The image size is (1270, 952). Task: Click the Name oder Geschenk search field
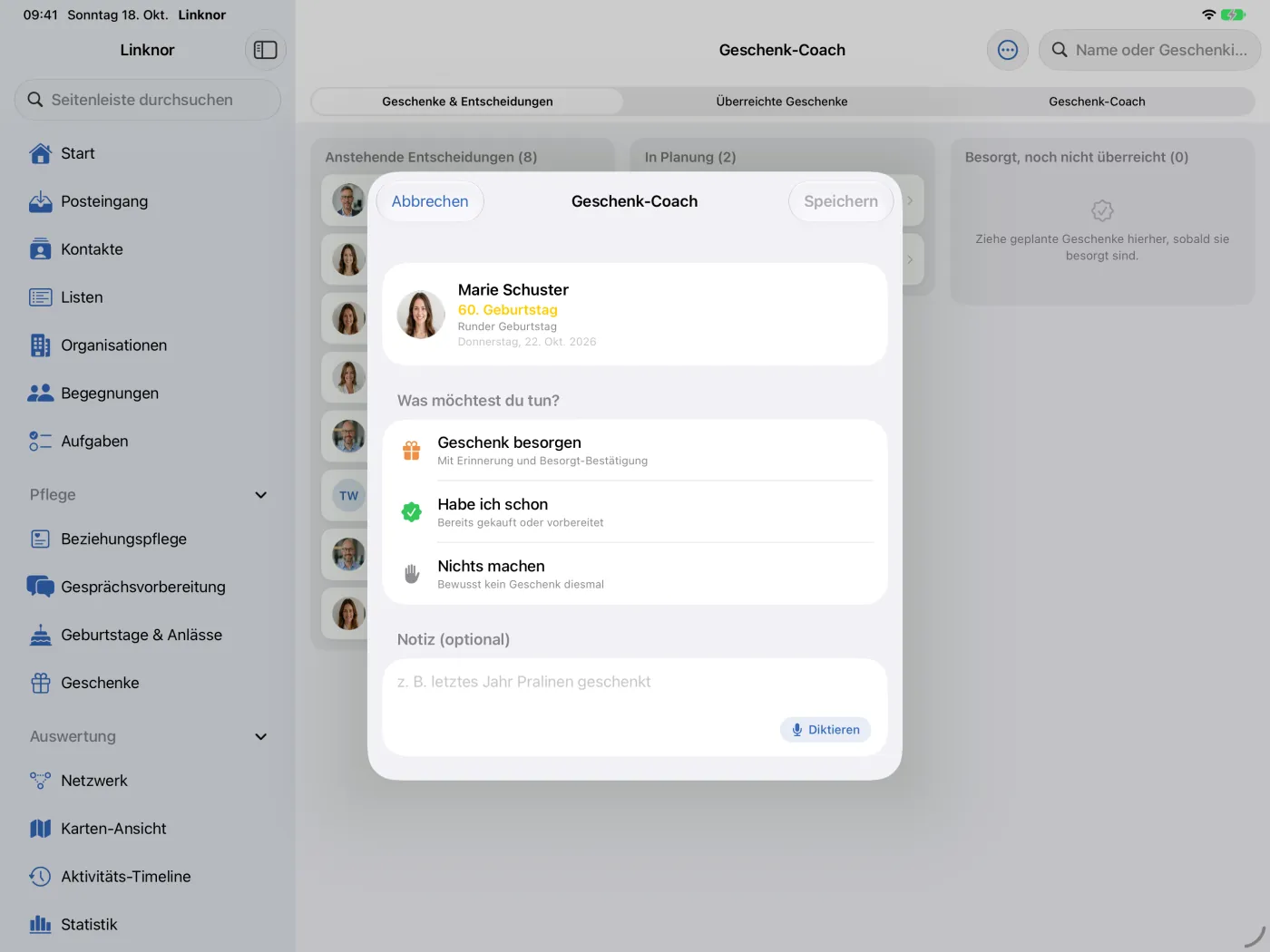(1149, 50)
